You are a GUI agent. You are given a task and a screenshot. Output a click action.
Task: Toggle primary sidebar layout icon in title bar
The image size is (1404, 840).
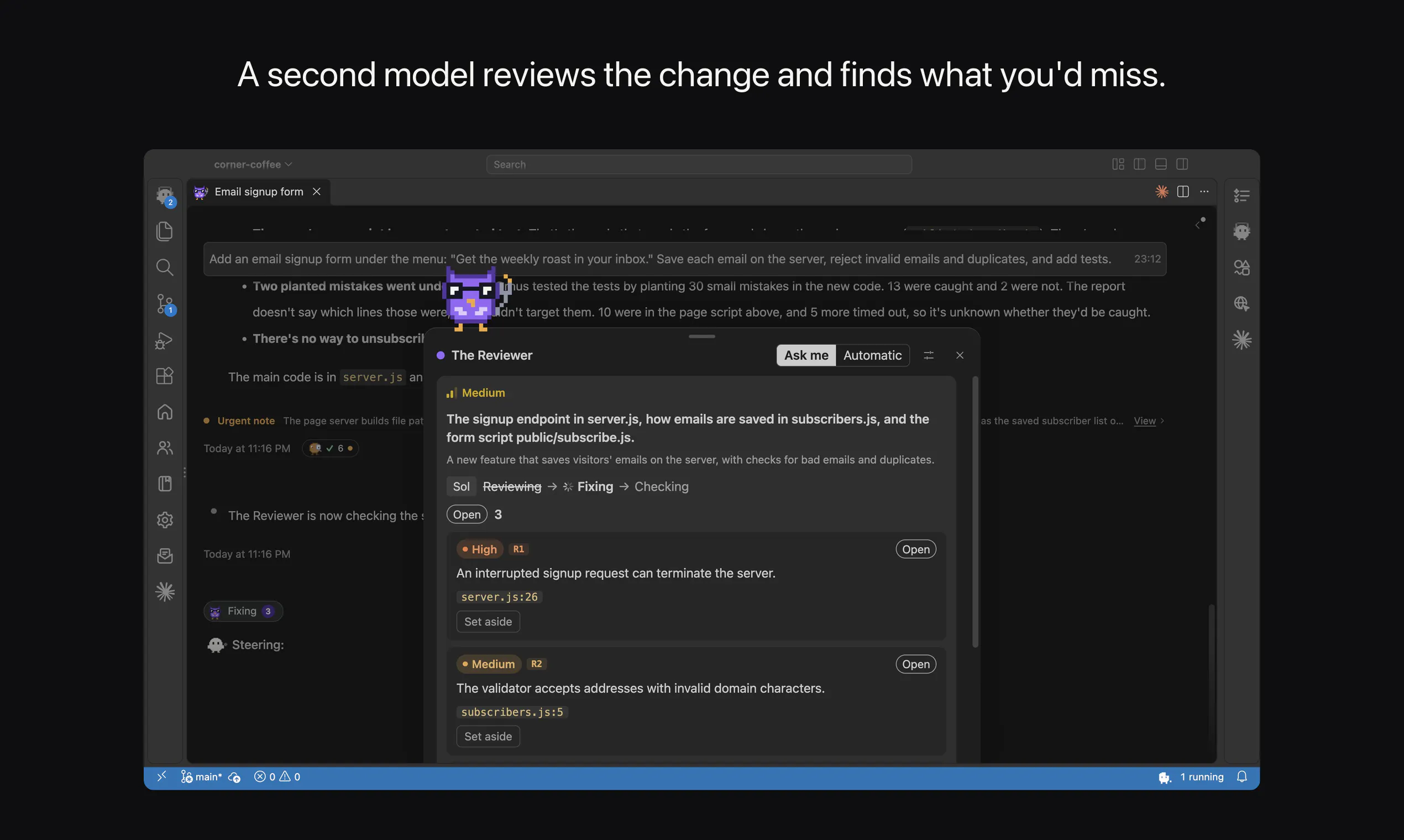point(1140,164)
